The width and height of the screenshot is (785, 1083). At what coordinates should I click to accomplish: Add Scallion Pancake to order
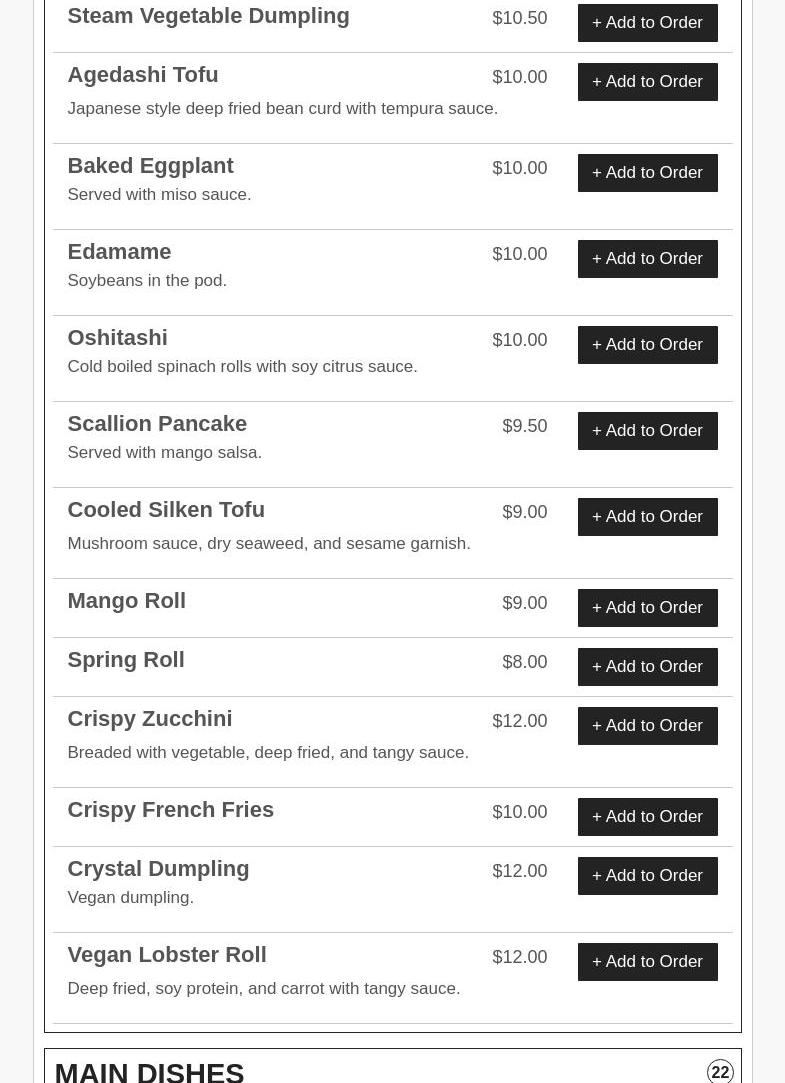pyautogui.click(x=647, y=431)
